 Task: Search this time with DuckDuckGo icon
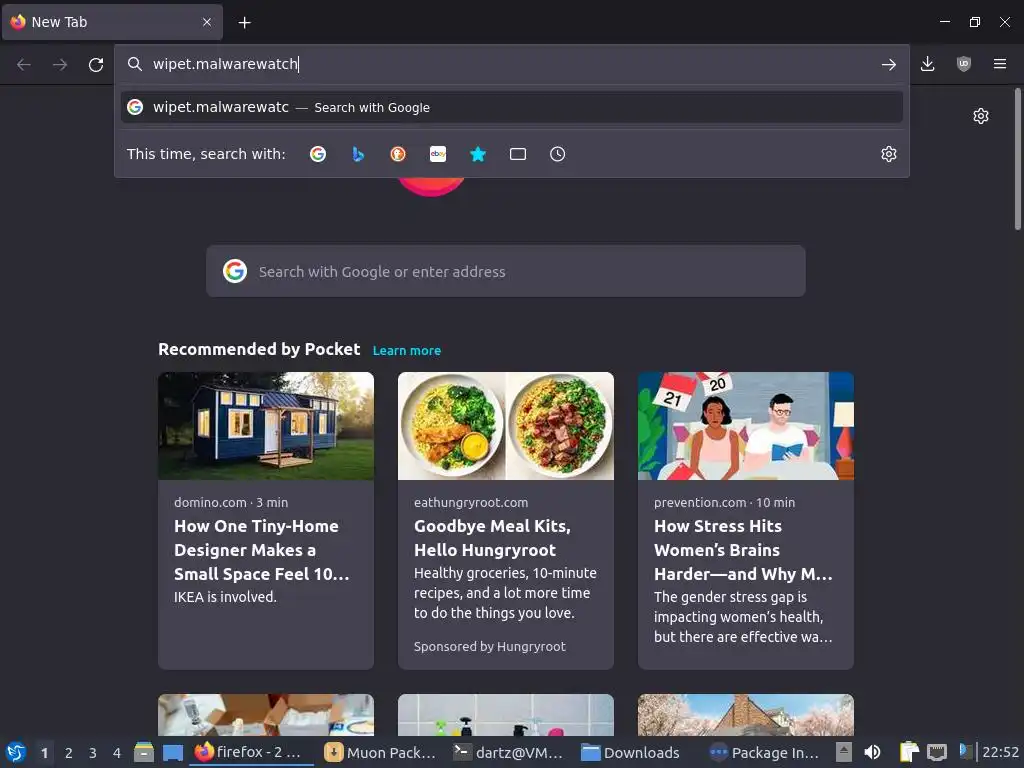pyautogui.click(x=398, y=154)
